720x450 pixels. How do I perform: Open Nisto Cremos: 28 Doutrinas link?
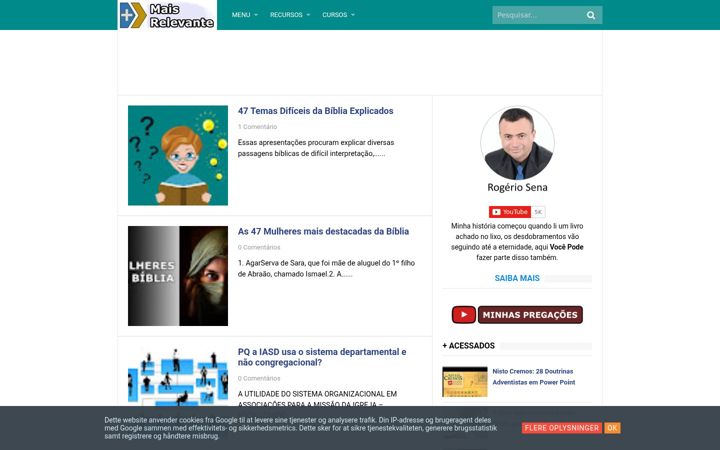[x=534, y=377]
